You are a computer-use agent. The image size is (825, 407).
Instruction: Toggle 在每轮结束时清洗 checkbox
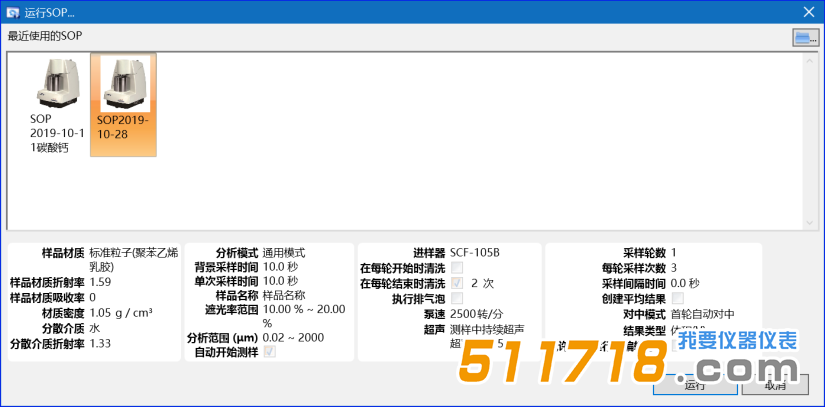coord(457,283)
